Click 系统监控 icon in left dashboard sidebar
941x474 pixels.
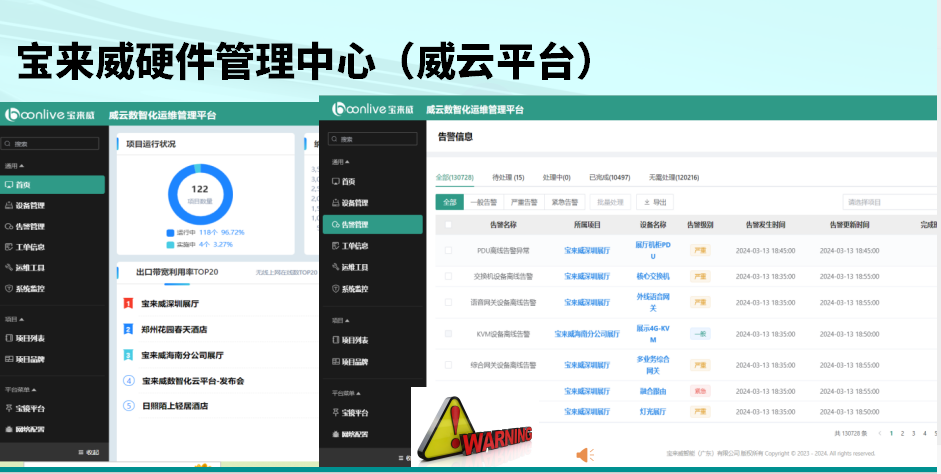[x=10, y=289]
